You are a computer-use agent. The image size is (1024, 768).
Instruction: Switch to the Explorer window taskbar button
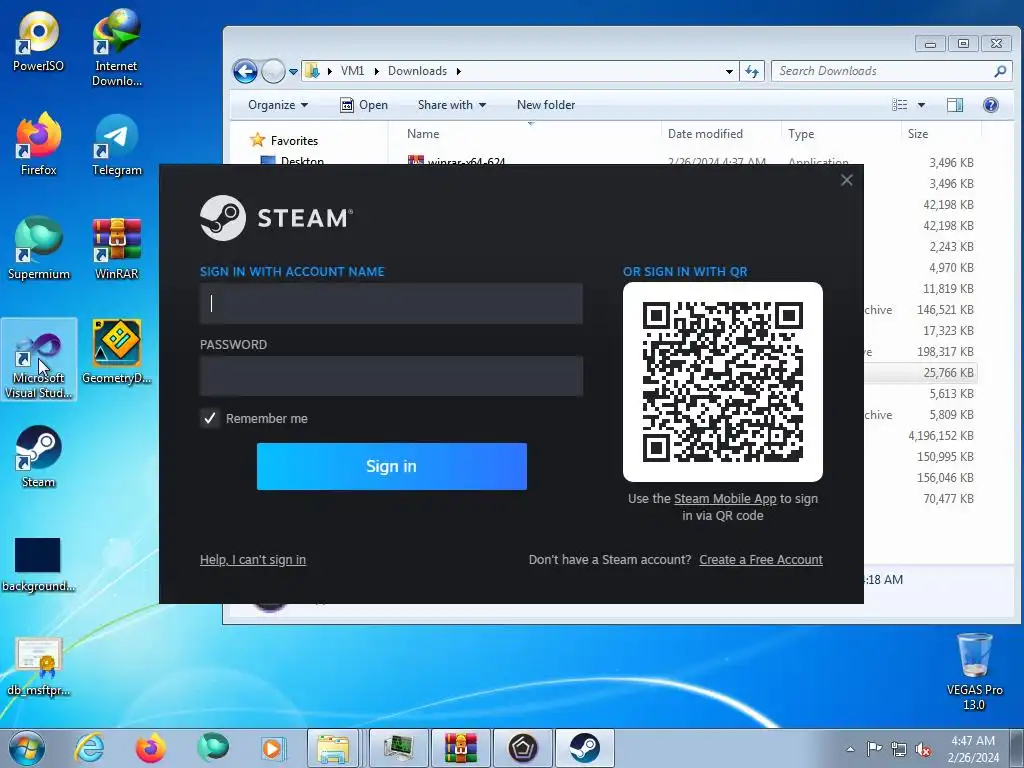click(x=333, y=748)
